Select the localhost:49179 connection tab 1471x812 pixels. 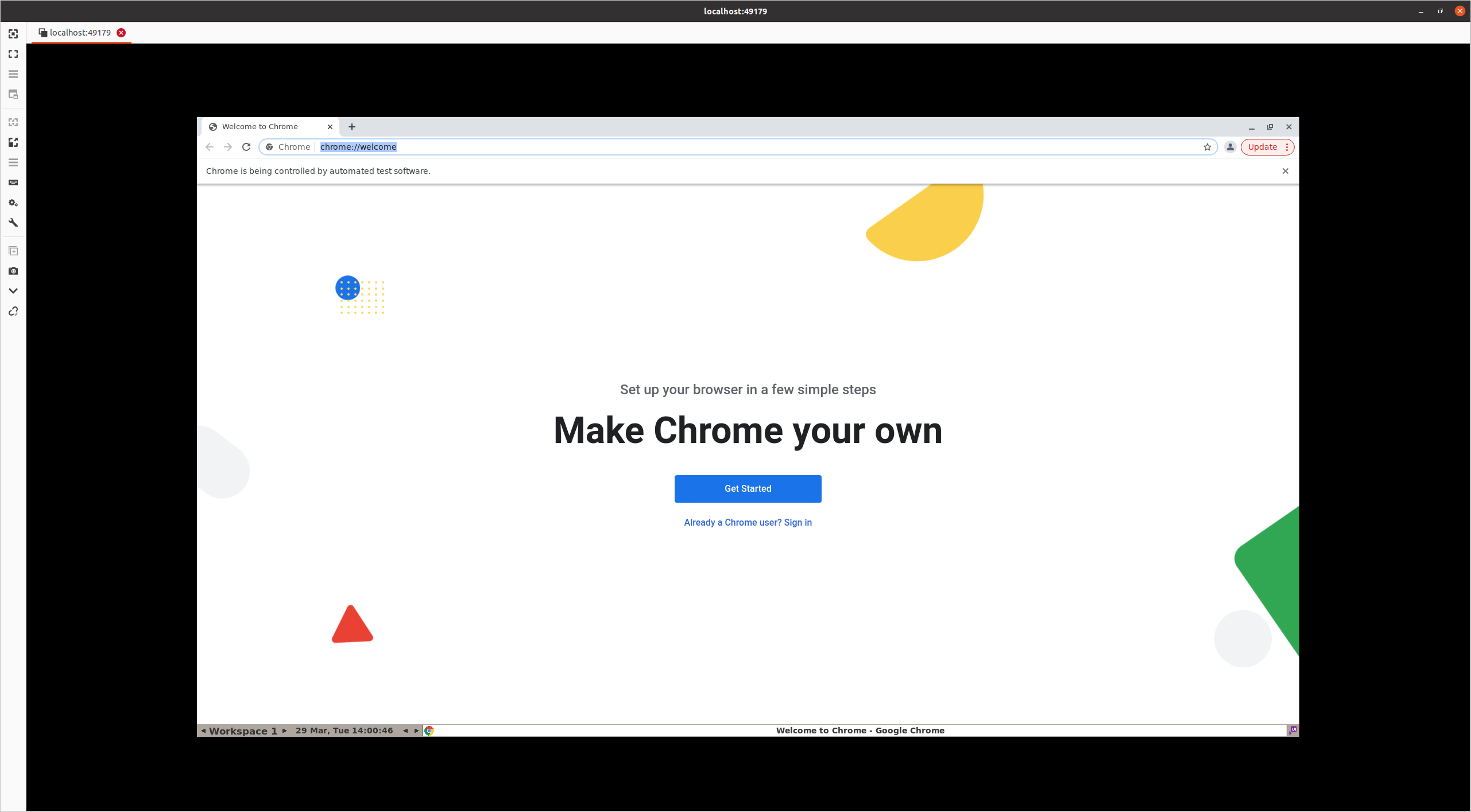(x=80, y=33)
